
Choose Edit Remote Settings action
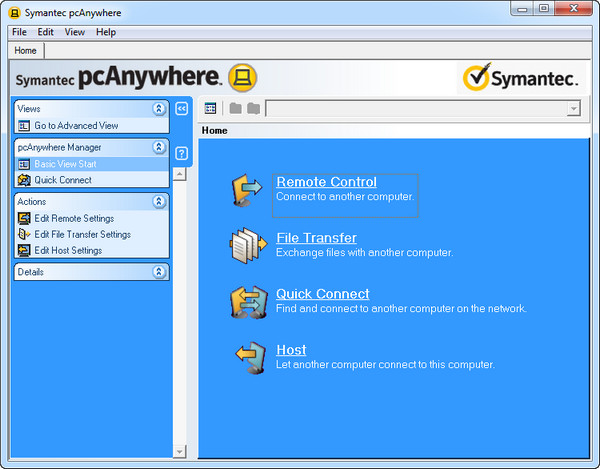pyautogui.click(x=74, y=218)
